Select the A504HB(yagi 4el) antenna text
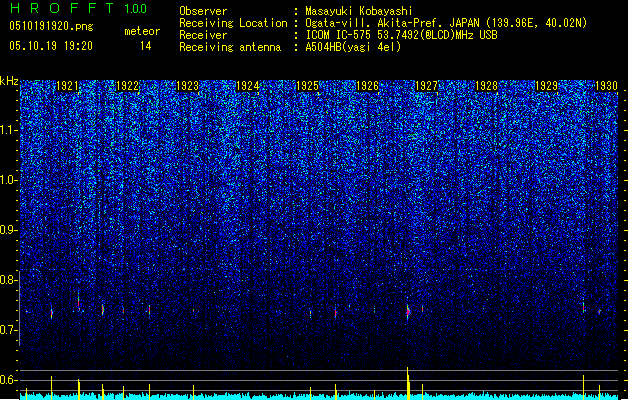 [353, 47]
